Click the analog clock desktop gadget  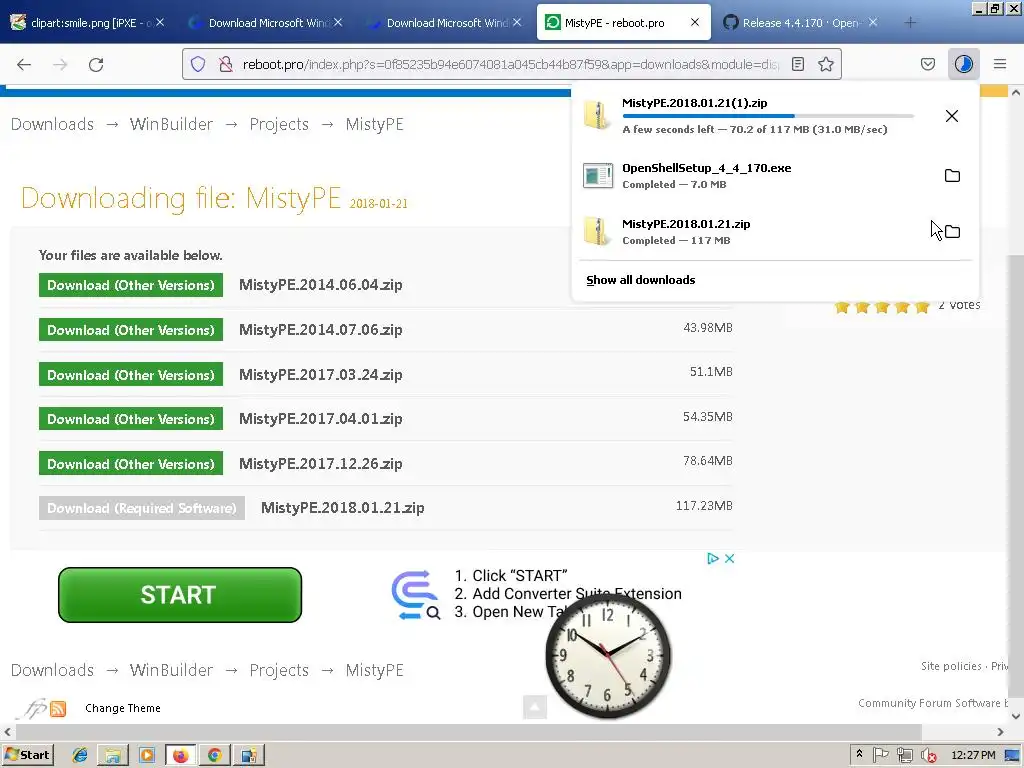608,655
